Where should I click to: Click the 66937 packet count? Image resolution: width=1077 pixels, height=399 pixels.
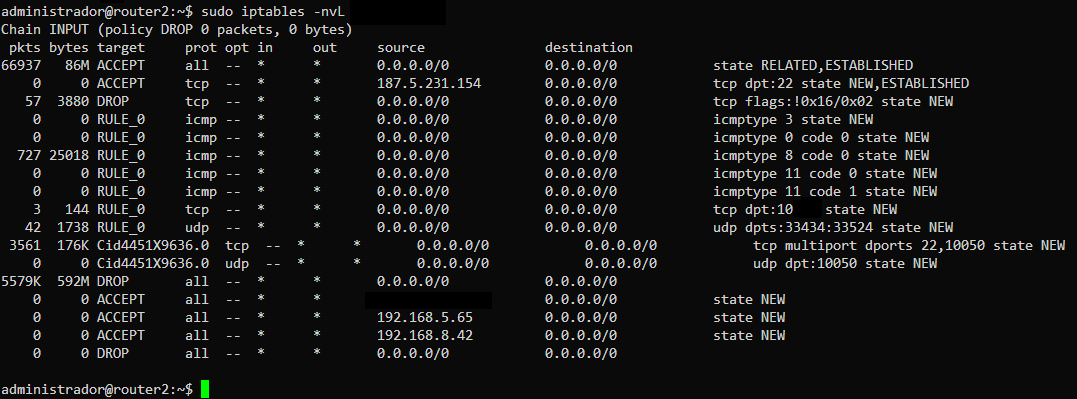coord(21,66)
